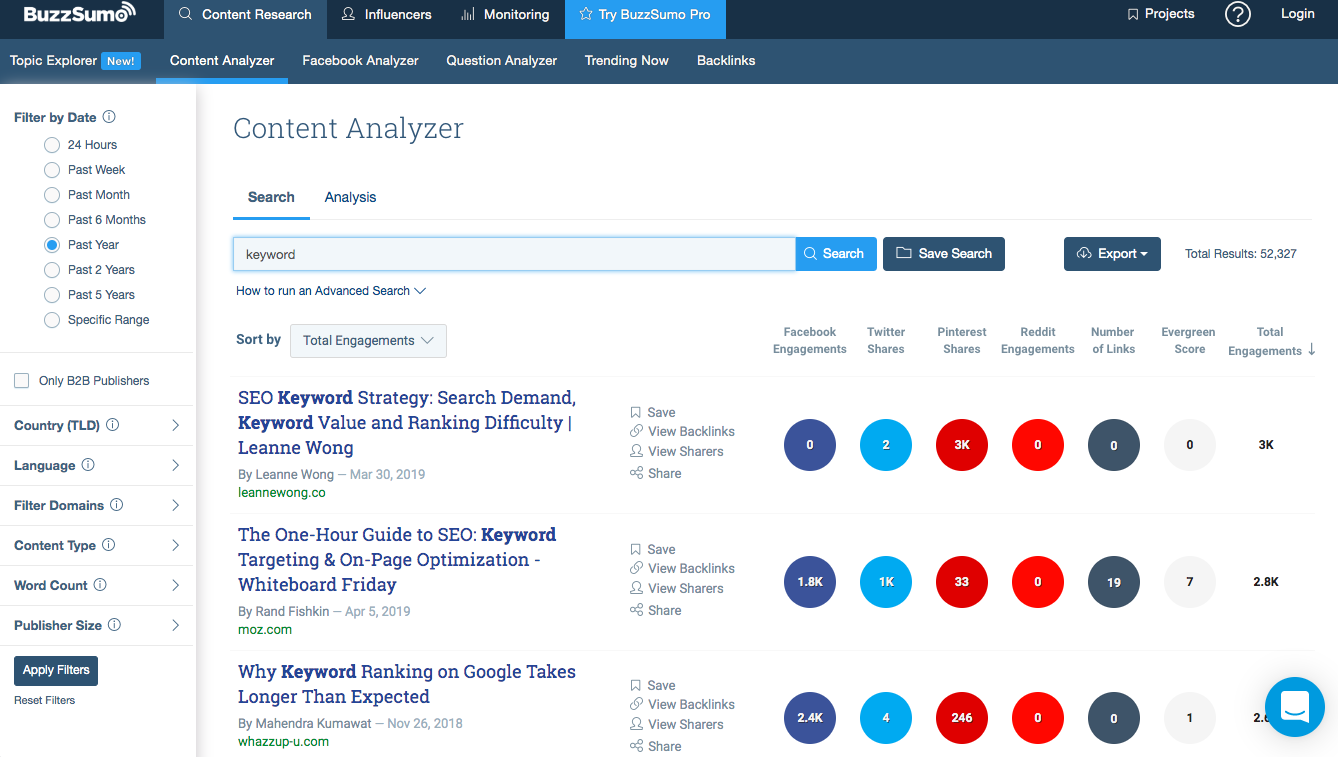Select the Past 2 Years date filter

click(x=52, y=270)
